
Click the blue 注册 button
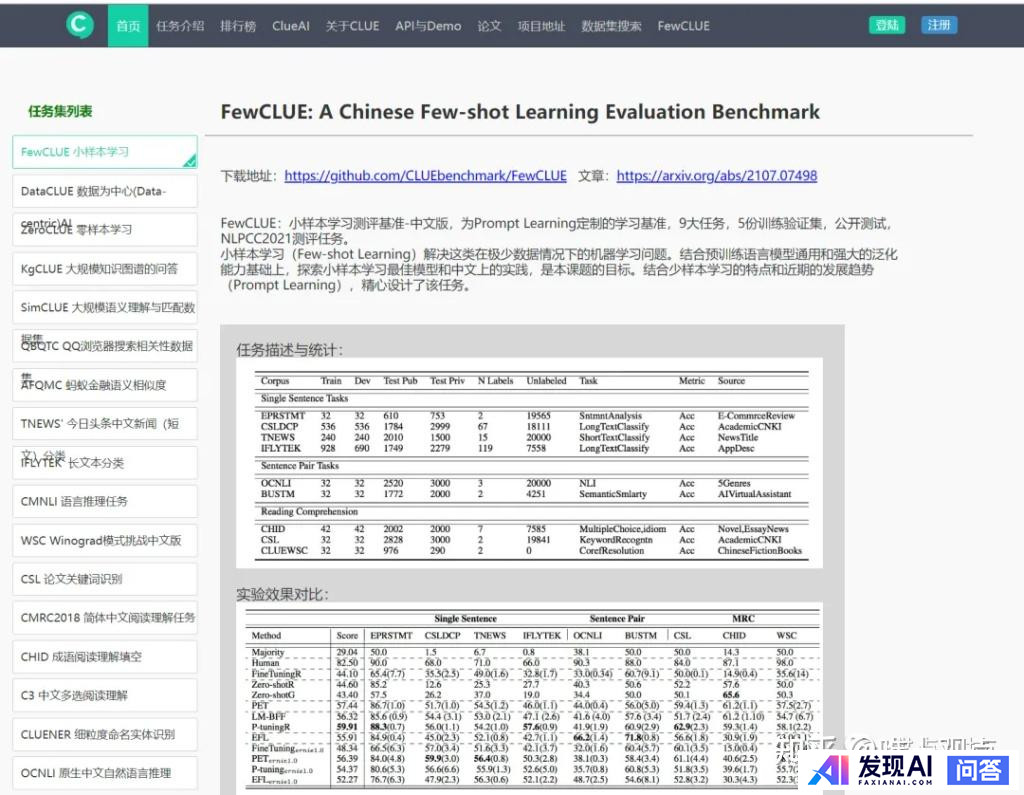(939, 25)
